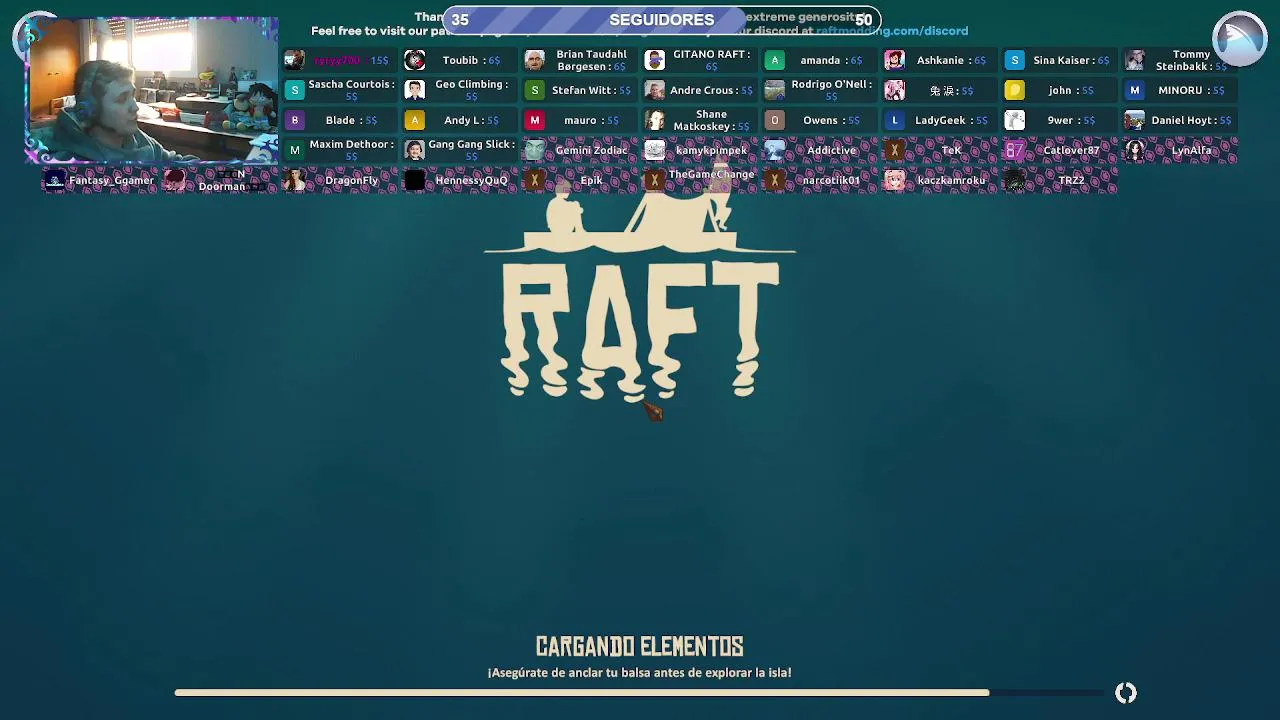This screenshot has height=720, width=1280.
Task: Click amanda's green A avatar
Action: point(775,60)
